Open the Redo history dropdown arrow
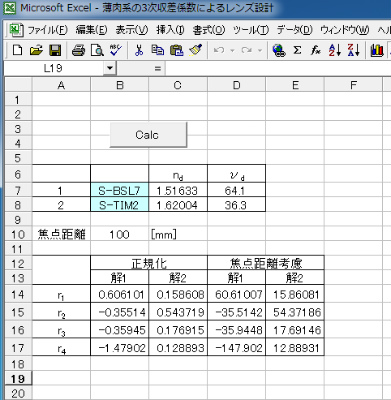This screenshot has width=391, height=400. [260, 51]
